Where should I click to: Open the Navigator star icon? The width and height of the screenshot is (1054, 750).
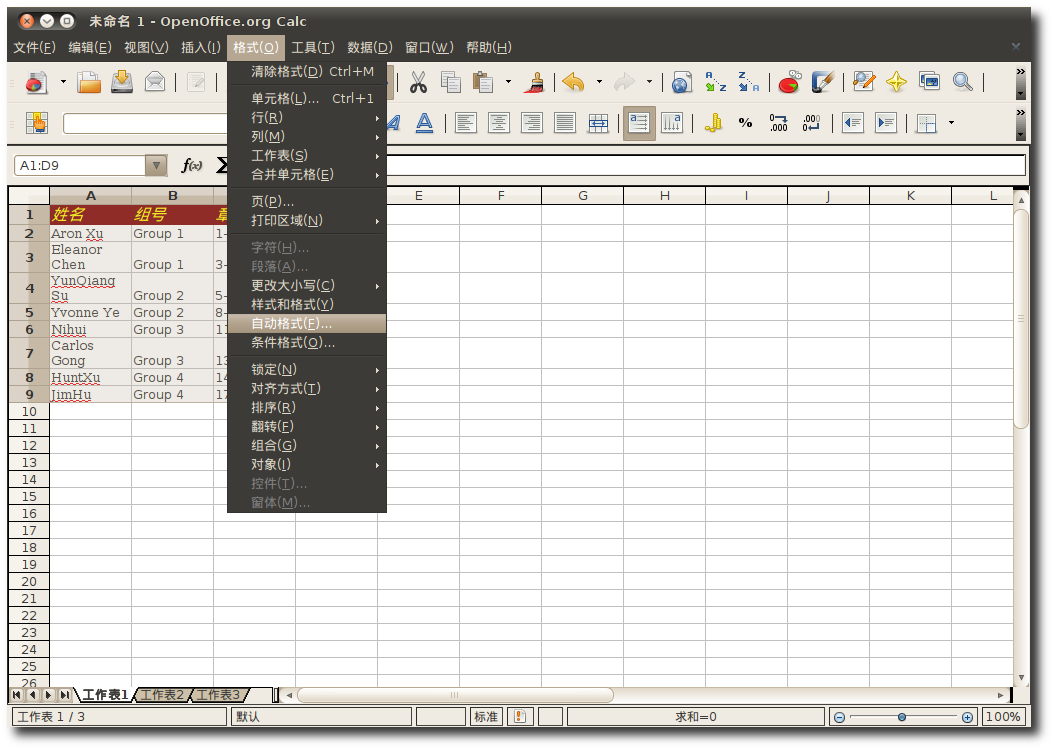click(897, 83)
